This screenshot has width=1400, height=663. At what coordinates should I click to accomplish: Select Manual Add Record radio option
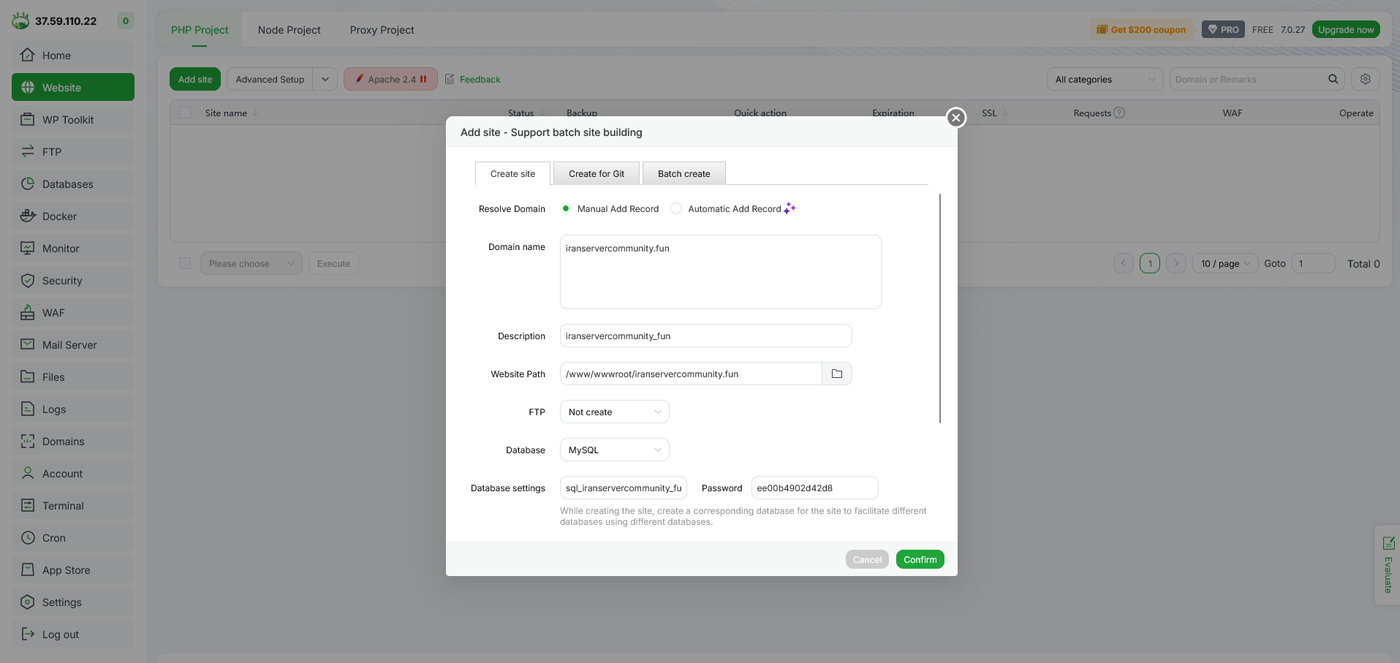566,209
